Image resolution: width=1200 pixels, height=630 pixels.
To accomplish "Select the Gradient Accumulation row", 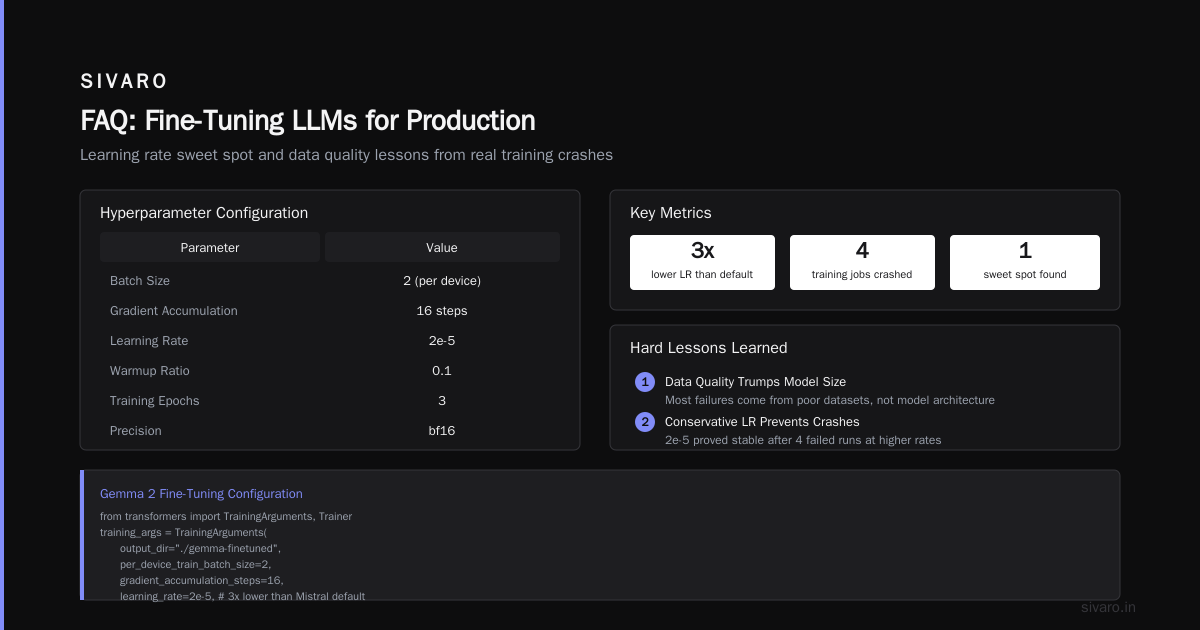I will 330,311.
